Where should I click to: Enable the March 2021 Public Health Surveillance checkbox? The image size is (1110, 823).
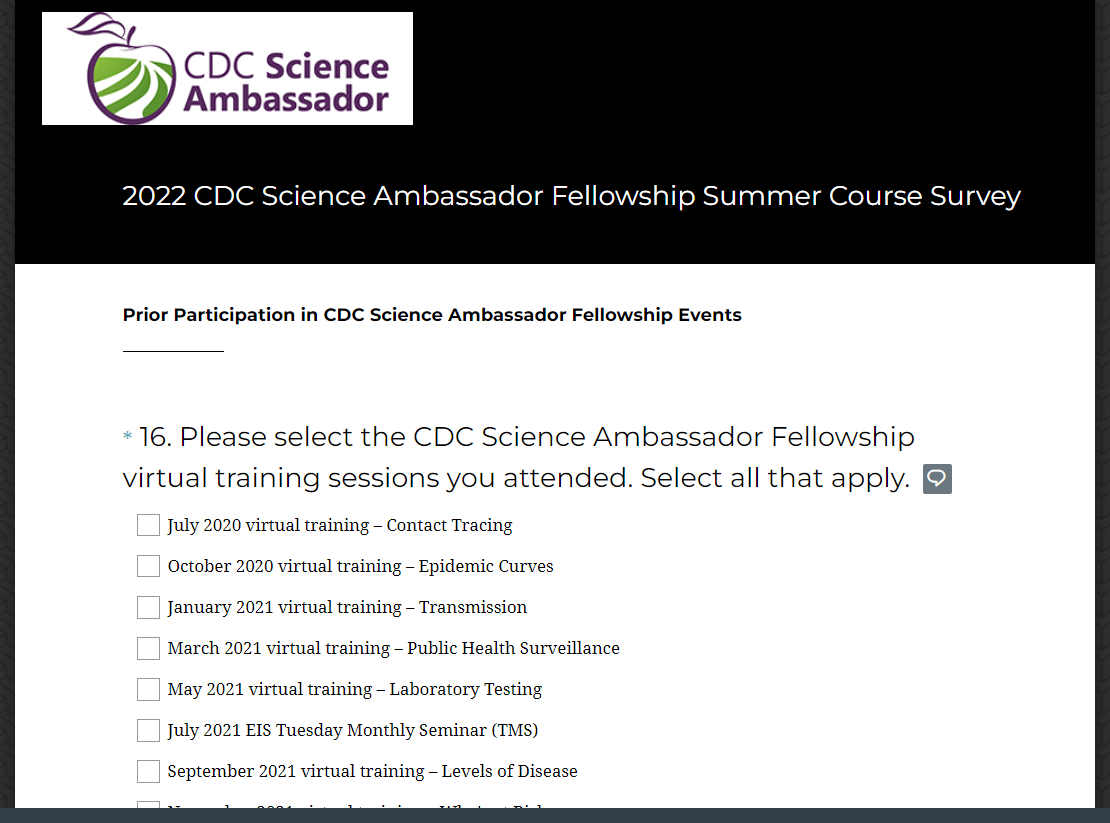click(148, 648)
